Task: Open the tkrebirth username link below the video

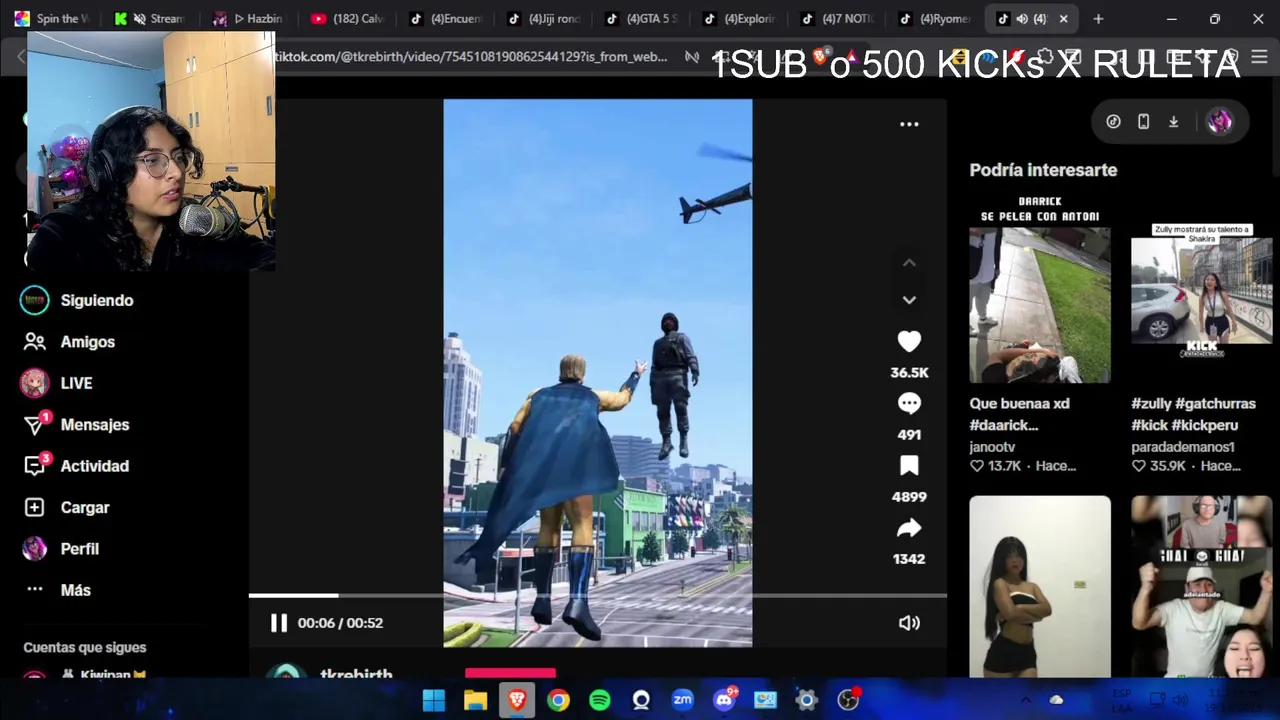Action: coord(356,674)
